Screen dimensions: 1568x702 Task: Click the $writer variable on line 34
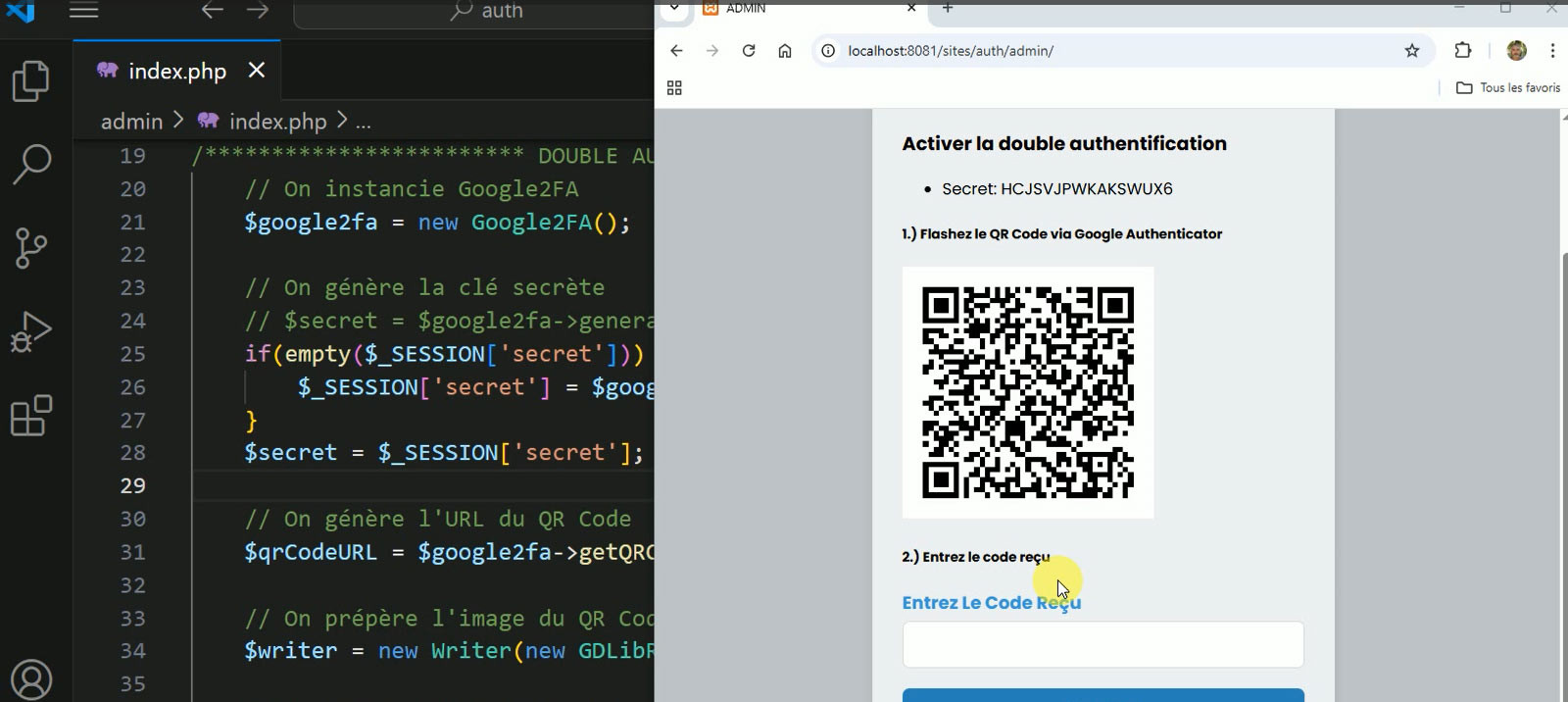(291, 651)
